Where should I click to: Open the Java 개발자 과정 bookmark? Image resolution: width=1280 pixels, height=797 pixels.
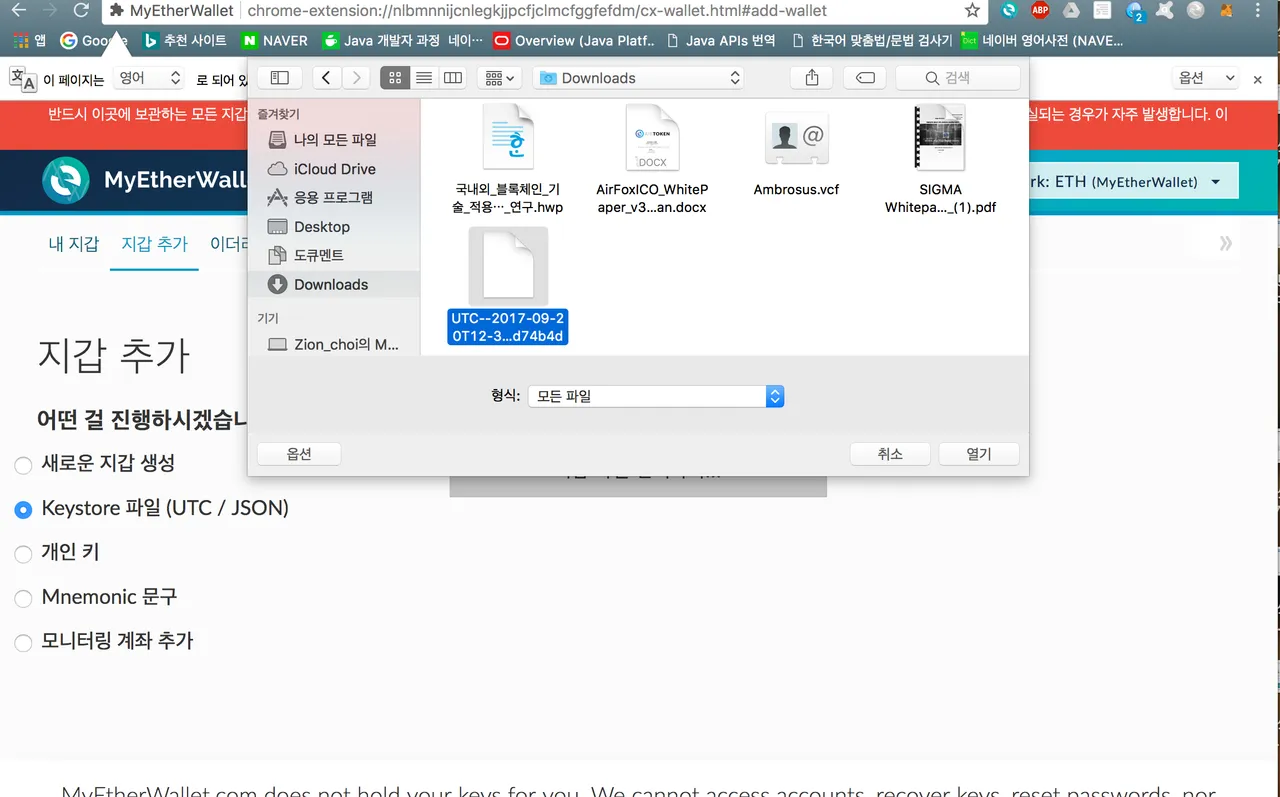[x=402, y=41]
